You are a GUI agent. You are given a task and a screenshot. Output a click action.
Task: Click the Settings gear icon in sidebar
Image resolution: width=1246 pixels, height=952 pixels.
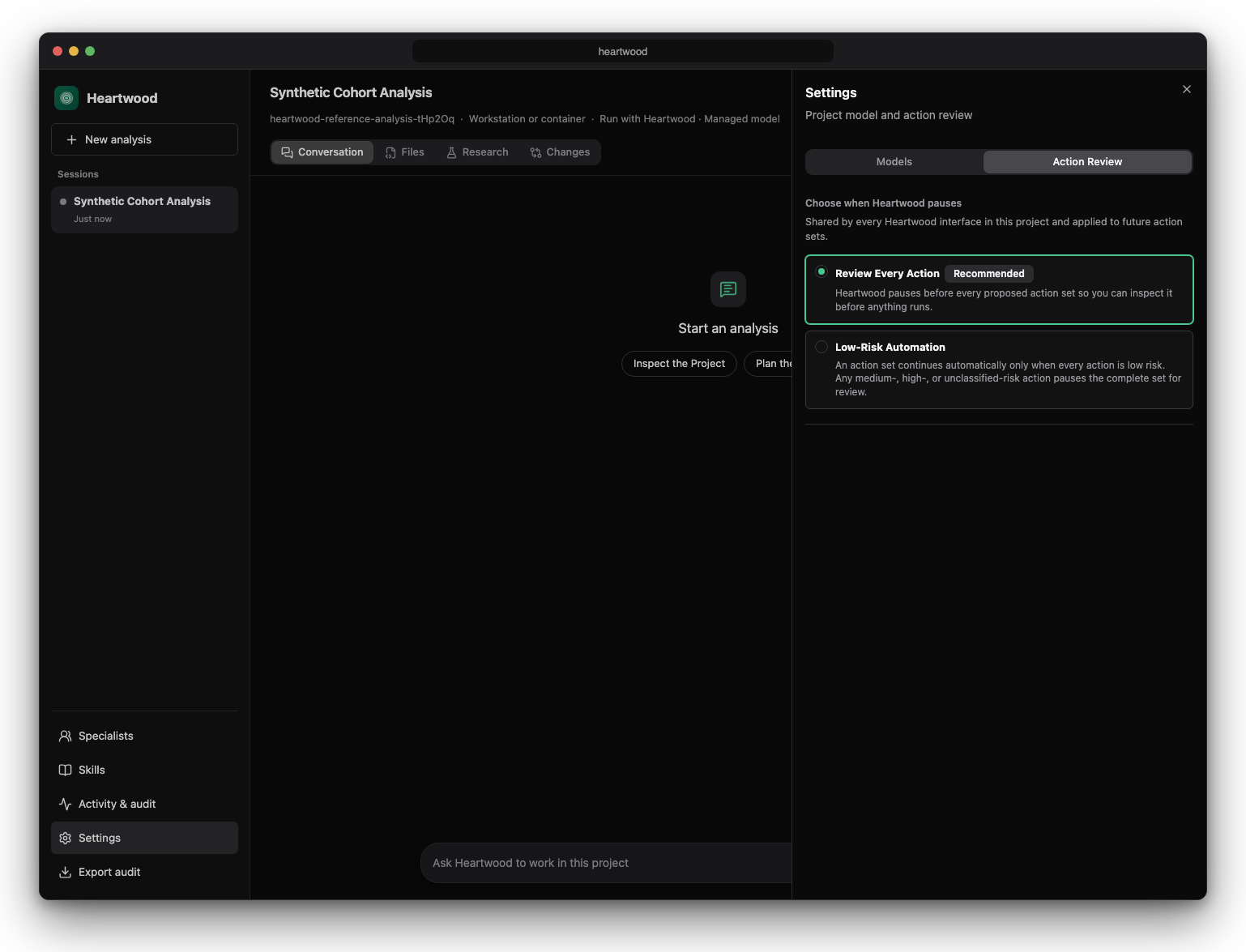coord(66,838)
